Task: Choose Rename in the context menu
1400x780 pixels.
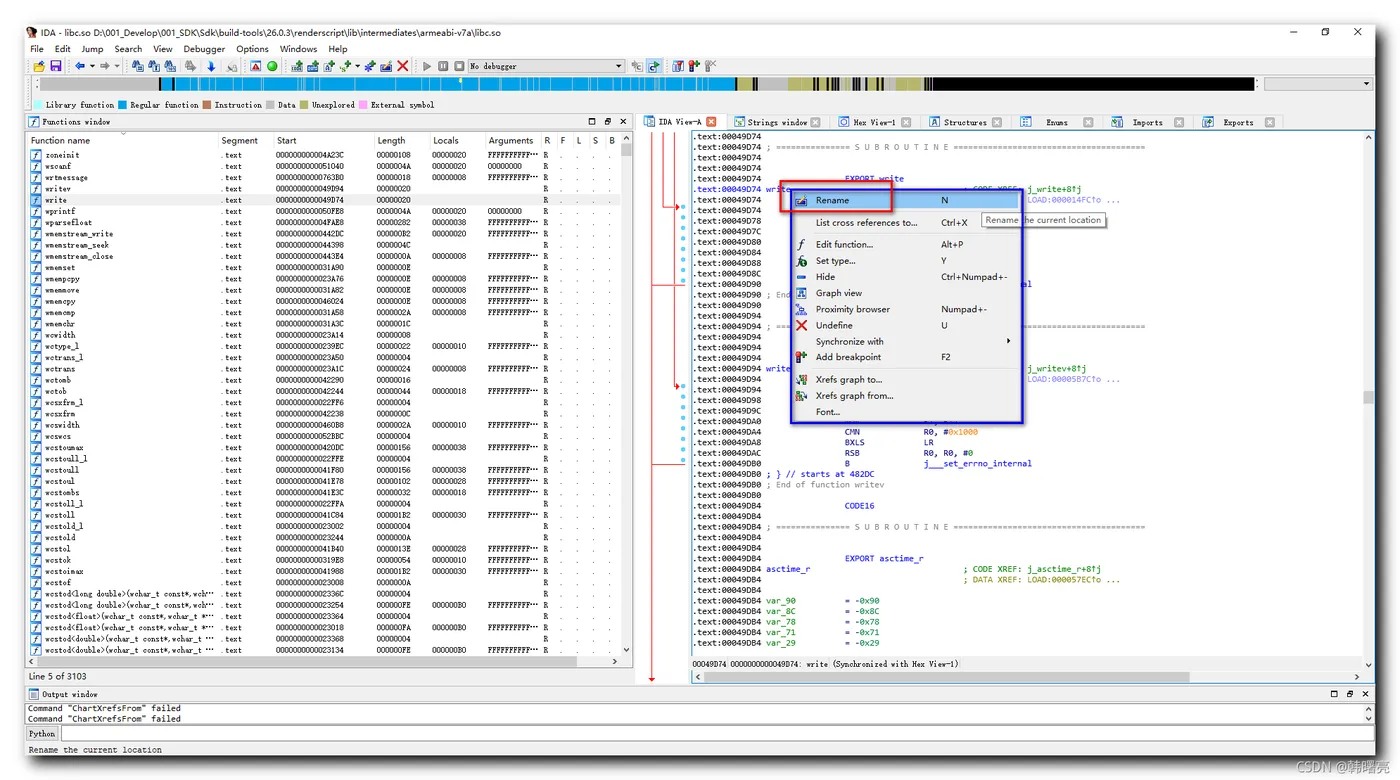Action: 907,200
